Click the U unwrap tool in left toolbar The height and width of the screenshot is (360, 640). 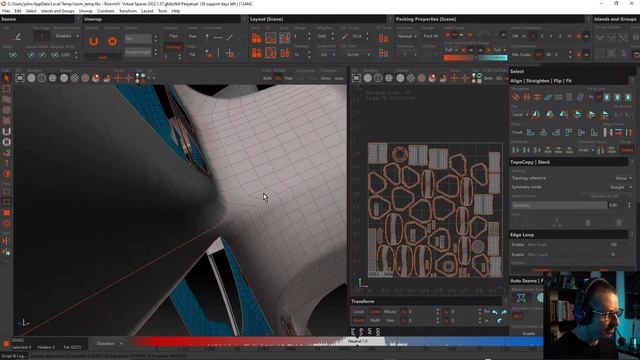click(6, 131)
